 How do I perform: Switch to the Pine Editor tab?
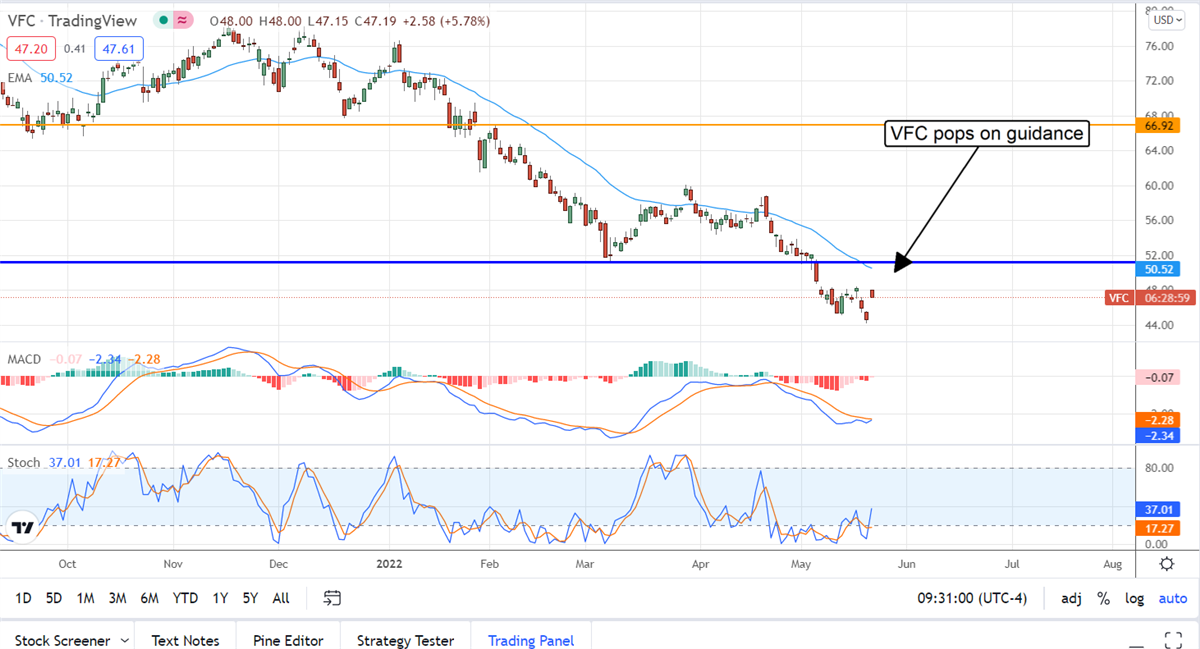(x=287, y=640)
